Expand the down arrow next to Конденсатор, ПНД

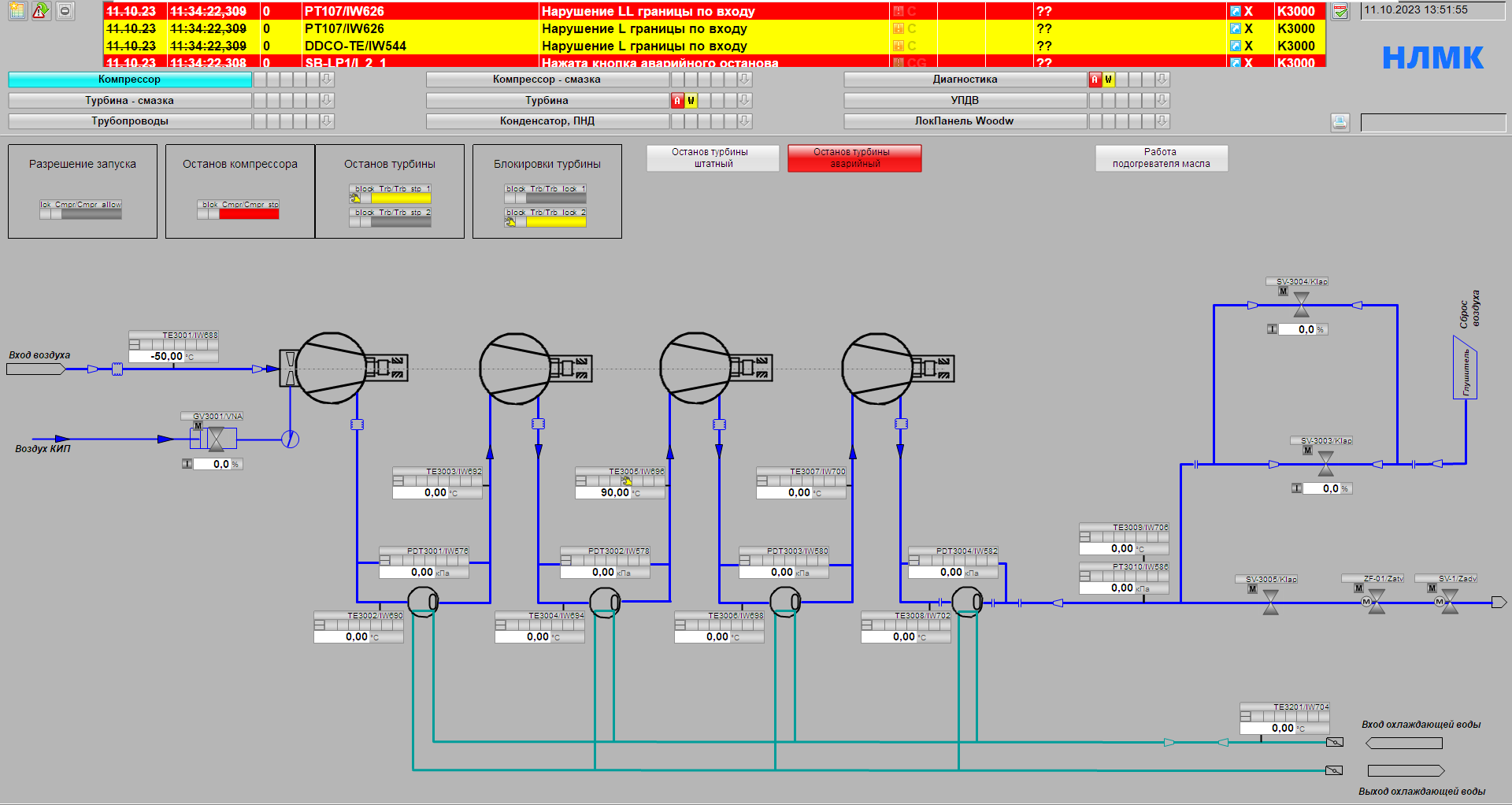(x=744, y=121)
